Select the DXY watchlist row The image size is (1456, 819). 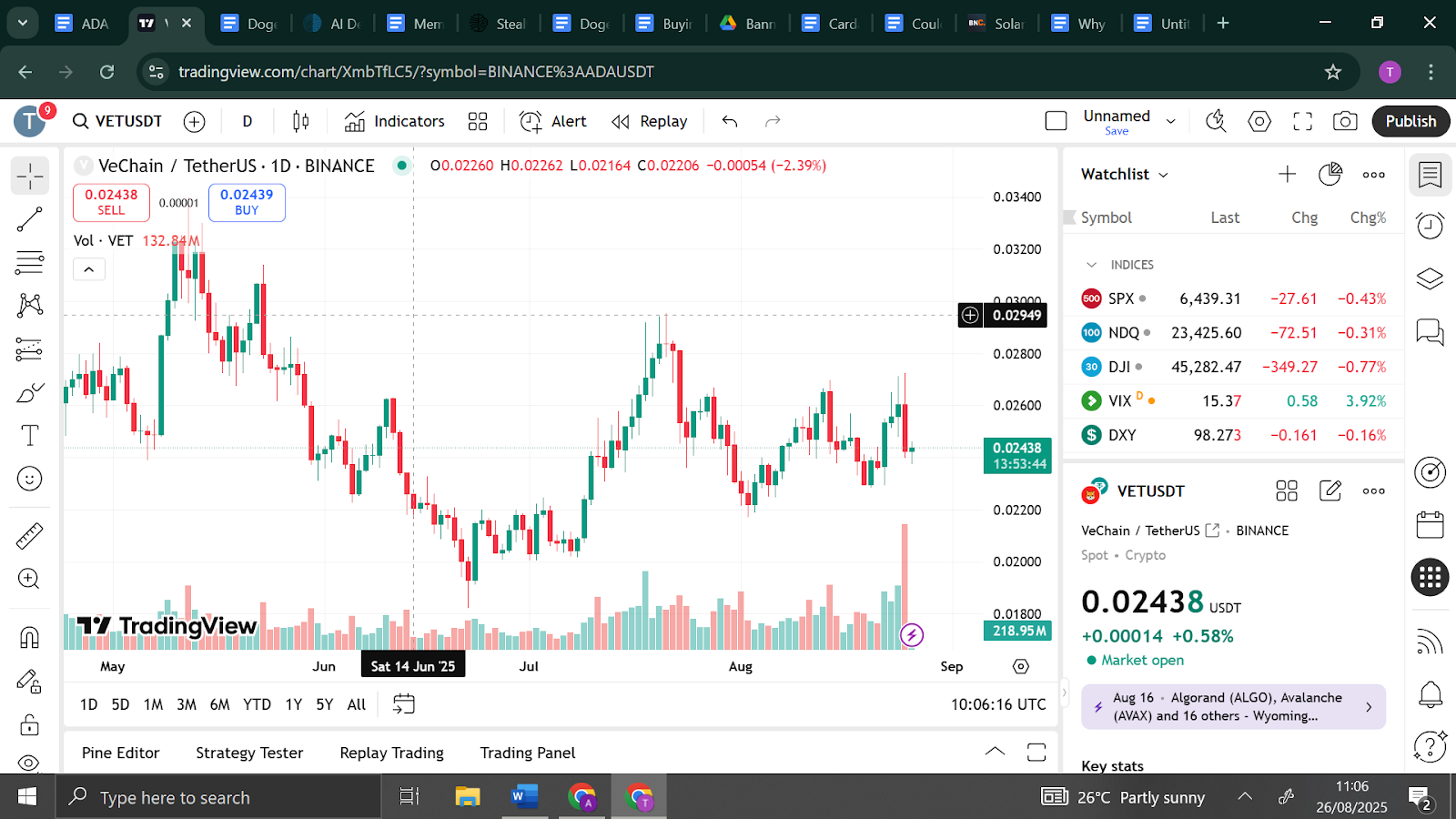click(1233, 435)
